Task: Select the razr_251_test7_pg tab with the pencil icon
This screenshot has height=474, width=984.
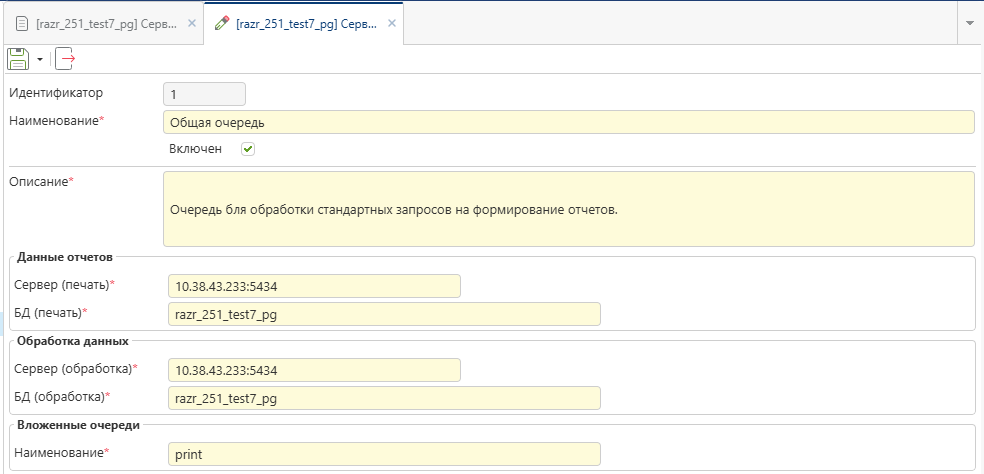Action: [x=306, y=24]
